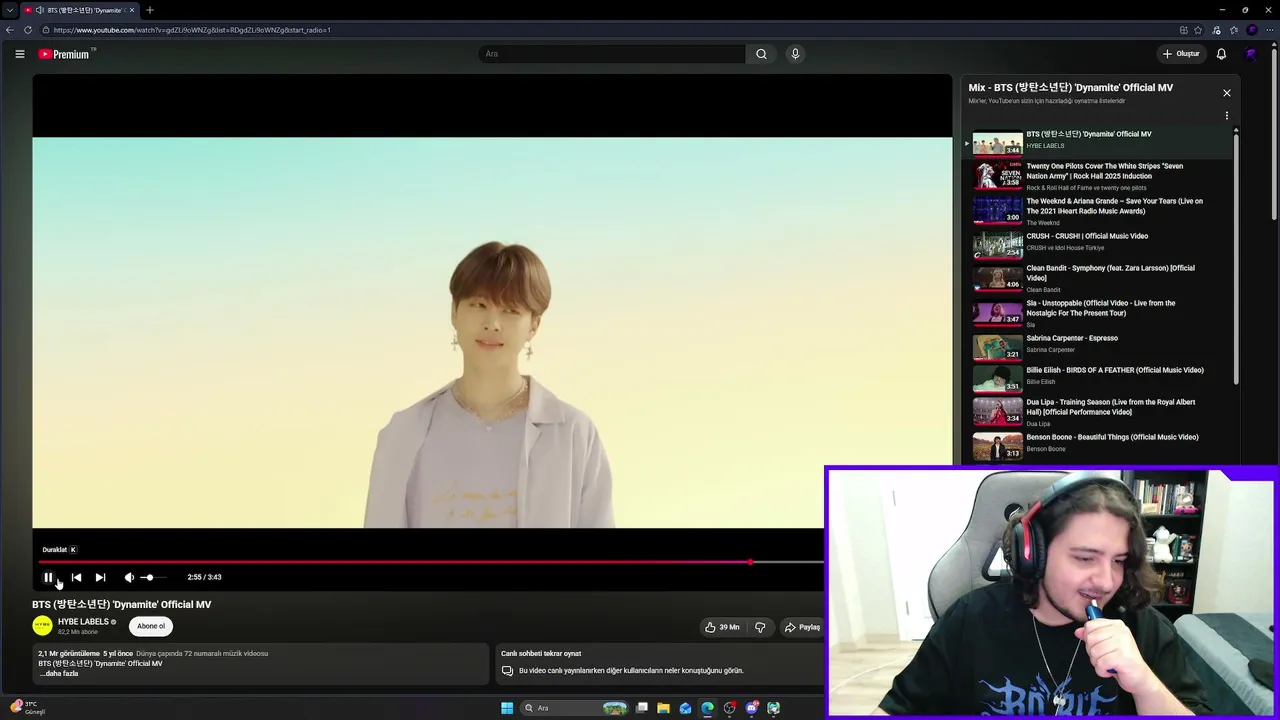Open the YouTube hamburger guide menu
Image resolution: width=1280 pixels, height=720 pixels.
pyautogui.click(x=20, y=54)
